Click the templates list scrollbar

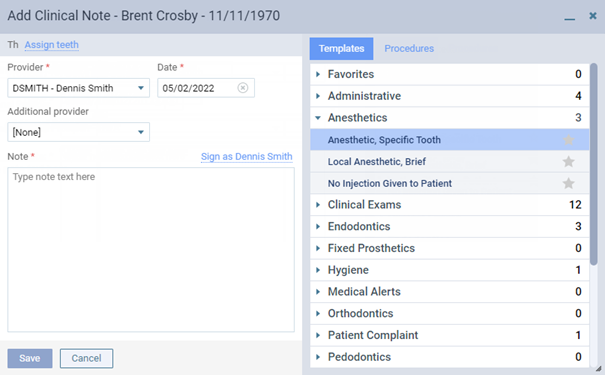tap(594, 164)
